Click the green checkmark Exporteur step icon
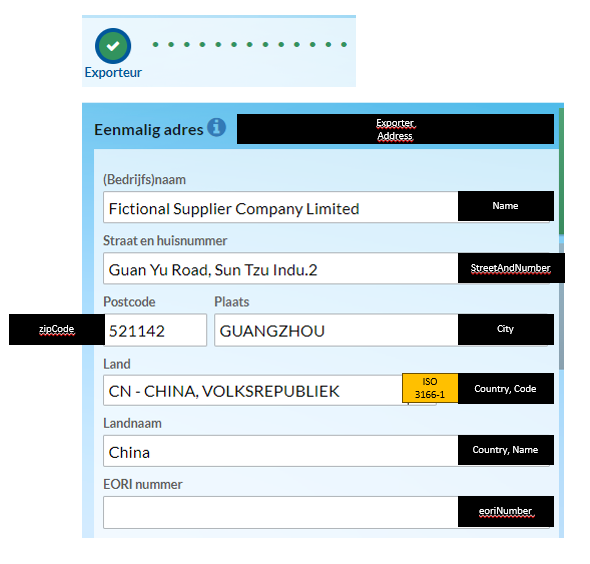 (113, 46)
